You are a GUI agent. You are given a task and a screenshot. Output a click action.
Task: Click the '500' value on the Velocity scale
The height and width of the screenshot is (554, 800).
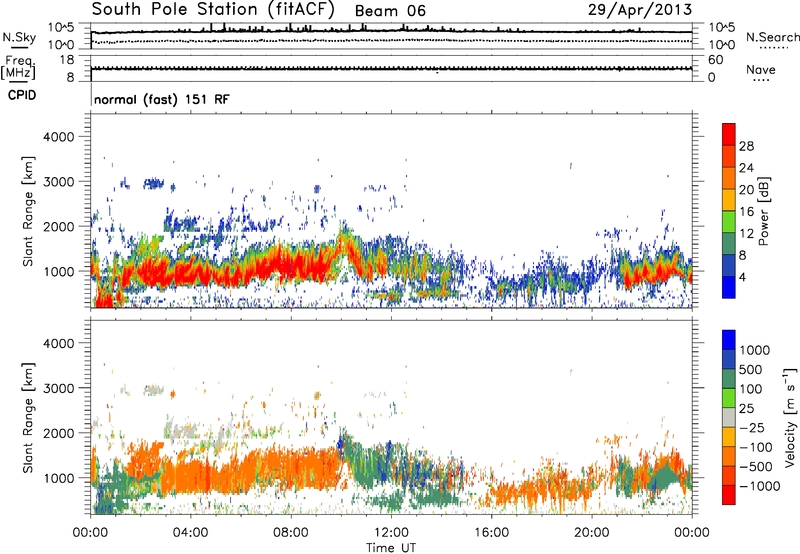coord(751,370)
